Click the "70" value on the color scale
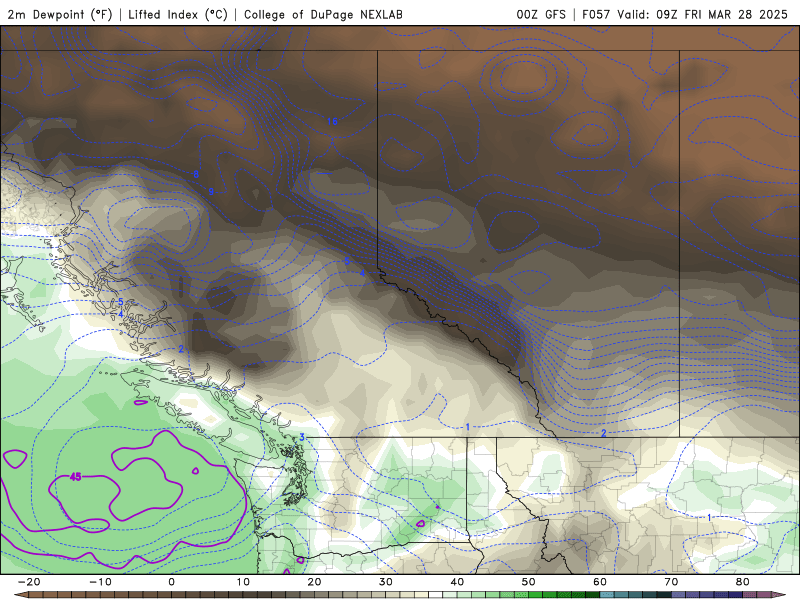800x600 pixels. (x=671, y=582)
